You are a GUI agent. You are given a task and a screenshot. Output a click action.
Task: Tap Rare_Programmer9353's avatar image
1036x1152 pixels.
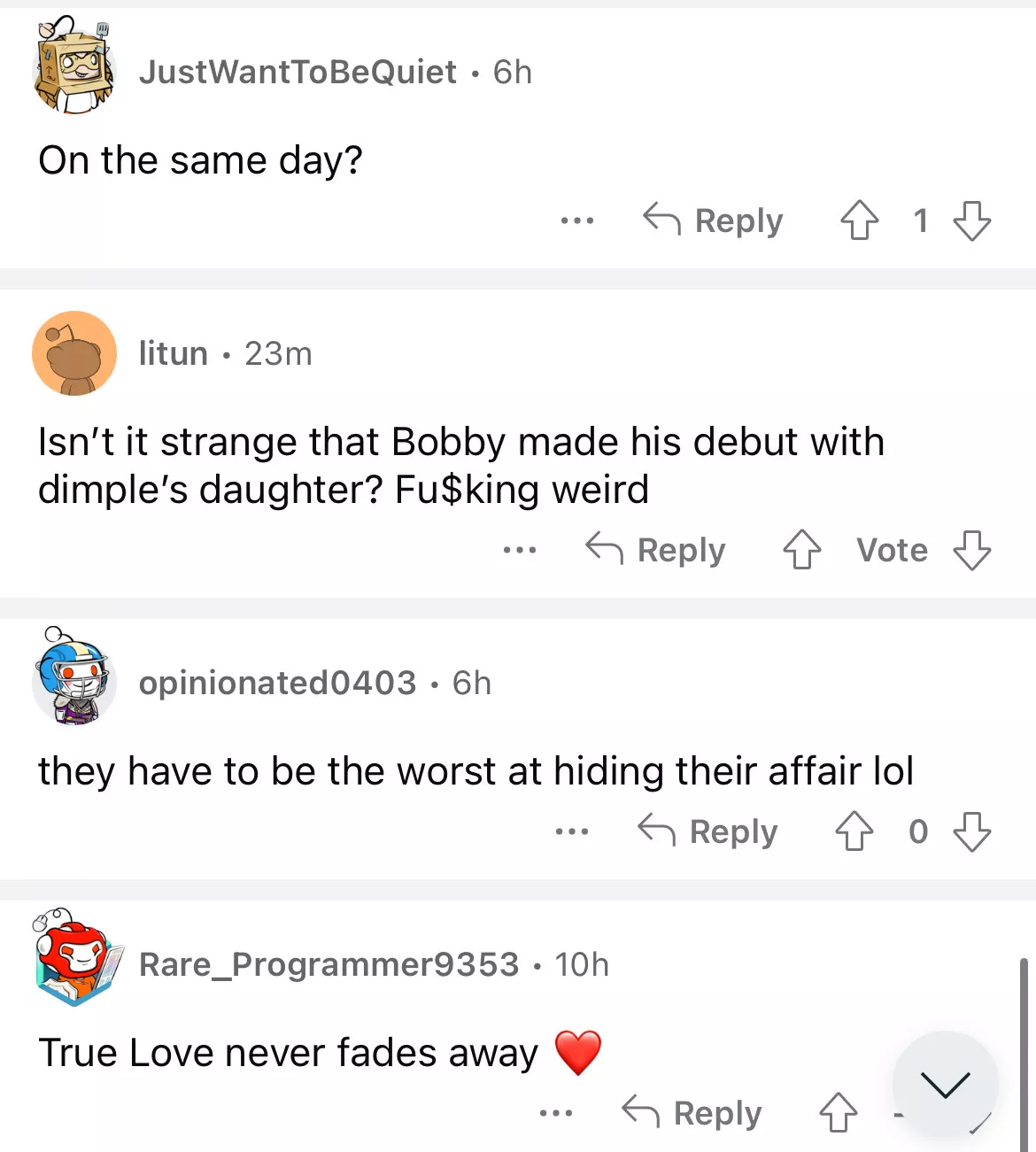(x=74, y=961)
